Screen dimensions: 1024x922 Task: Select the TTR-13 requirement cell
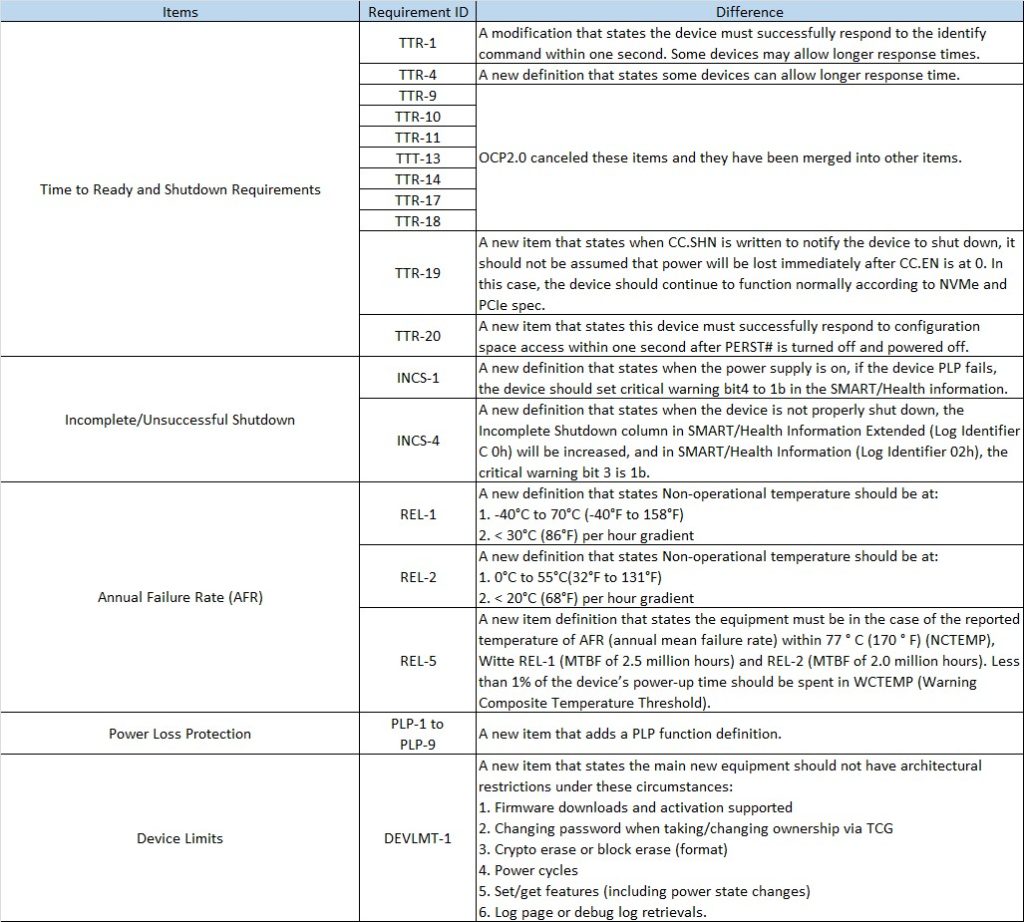[418, 158]
